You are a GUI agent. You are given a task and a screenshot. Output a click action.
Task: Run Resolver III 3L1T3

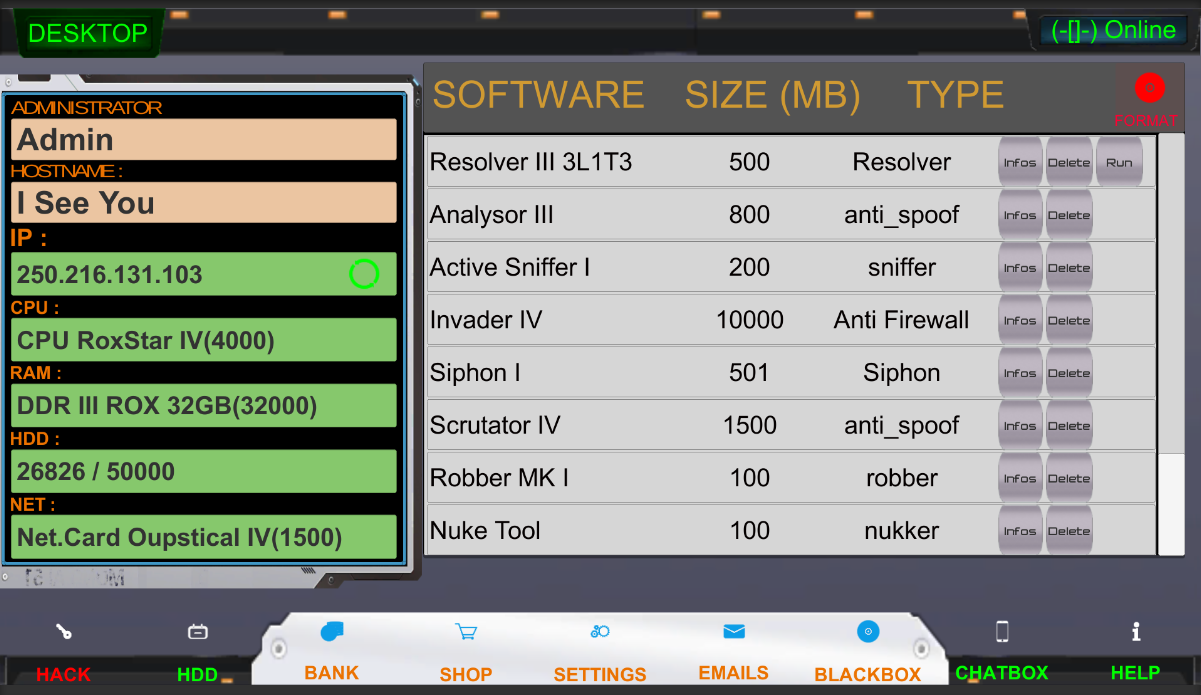click(1120, 162)
